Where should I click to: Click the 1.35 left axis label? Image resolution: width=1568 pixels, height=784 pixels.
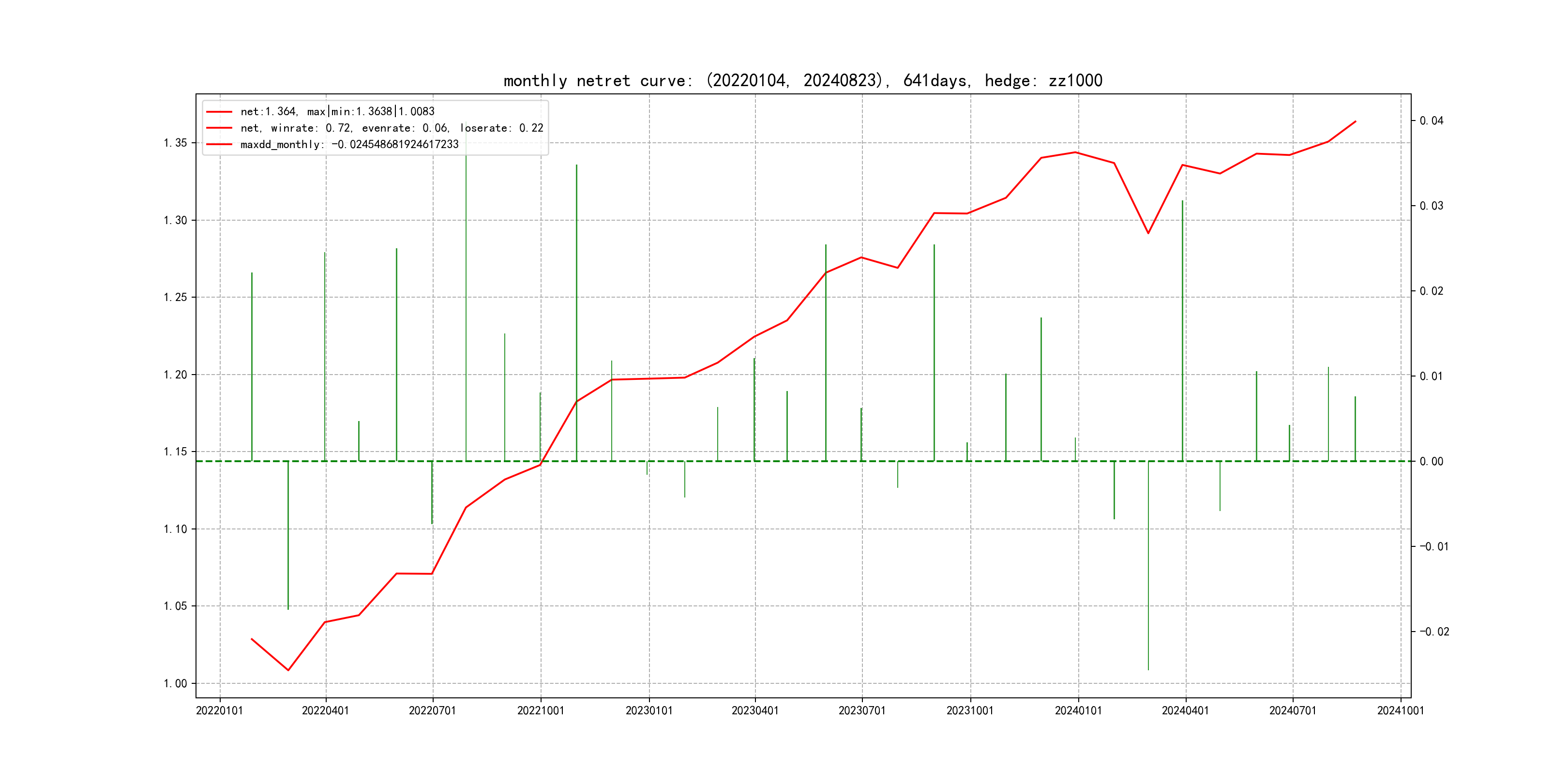tap(175, 143)
